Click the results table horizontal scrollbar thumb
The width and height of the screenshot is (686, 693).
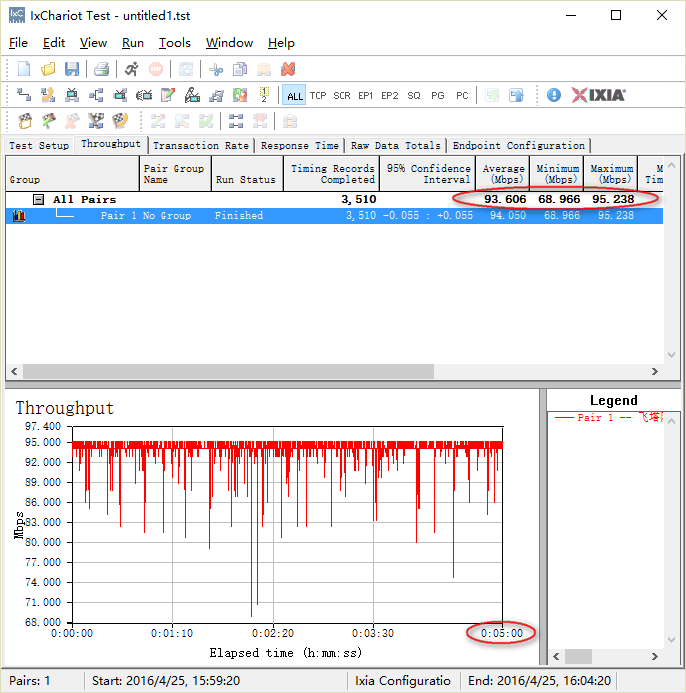point(228,371)
